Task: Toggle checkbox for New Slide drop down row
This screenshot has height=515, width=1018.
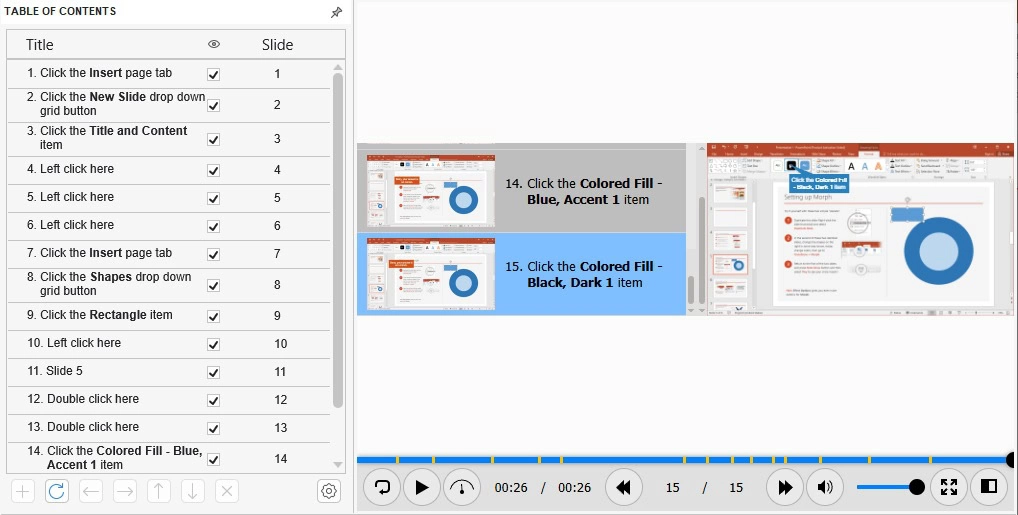Action: tap(213, 105)
